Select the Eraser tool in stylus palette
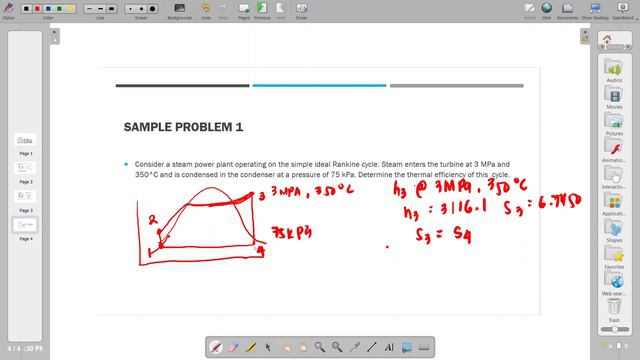 (233, 347)
